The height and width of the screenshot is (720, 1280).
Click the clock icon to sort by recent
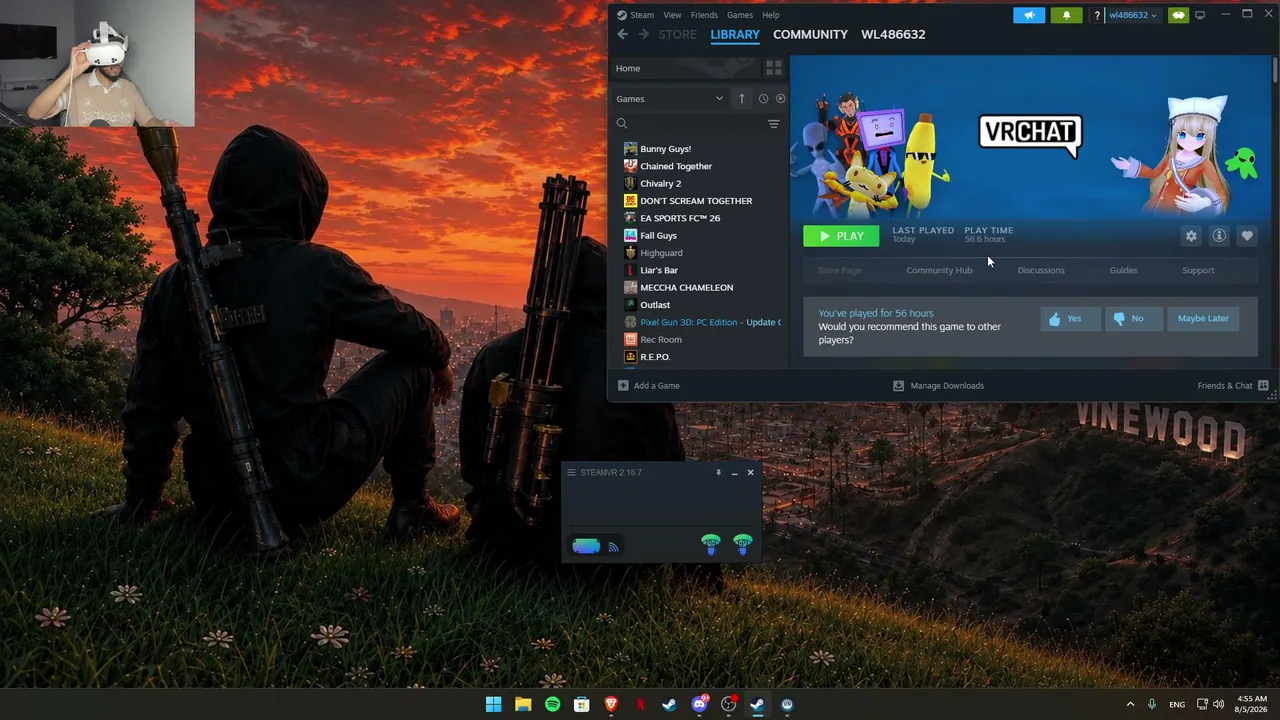(763, 99)
